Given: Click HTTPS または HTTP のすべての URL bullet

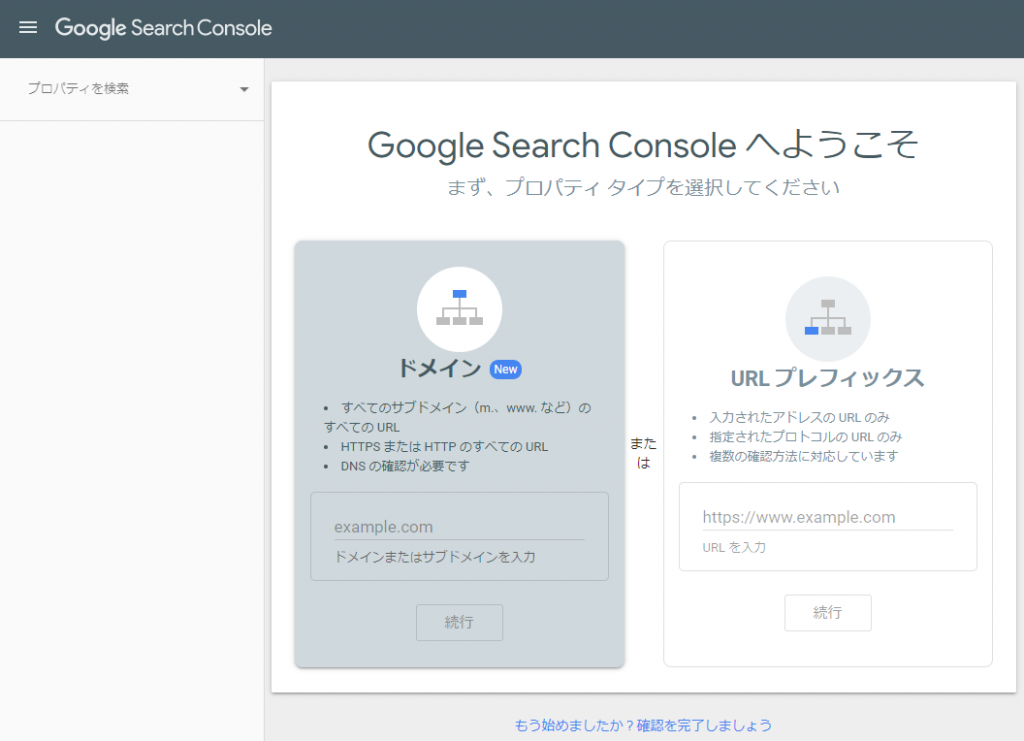Looking at the screenshot, I should [x=444, y=447].
